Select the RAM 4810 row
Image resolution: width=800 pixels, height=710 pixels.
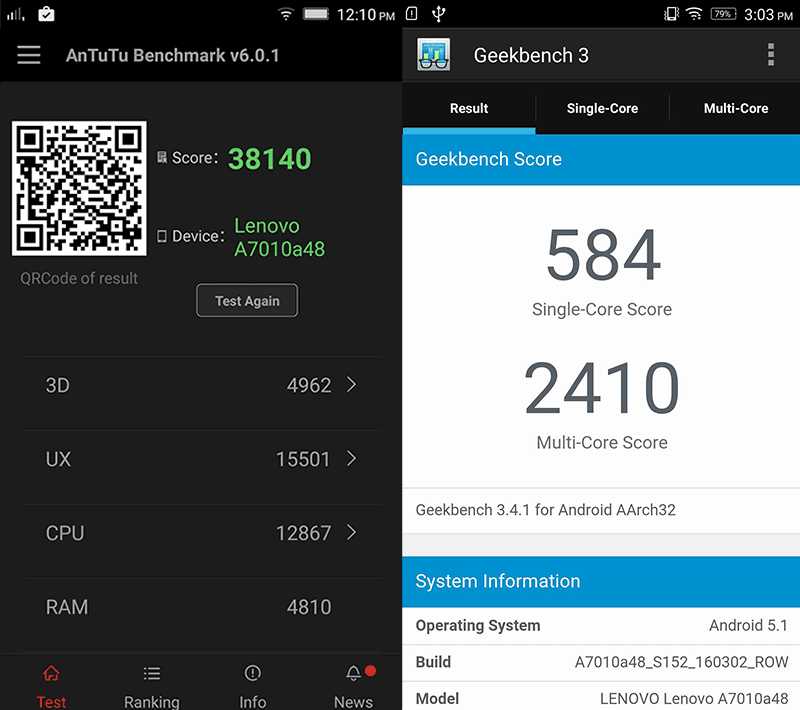pos(203,607)
